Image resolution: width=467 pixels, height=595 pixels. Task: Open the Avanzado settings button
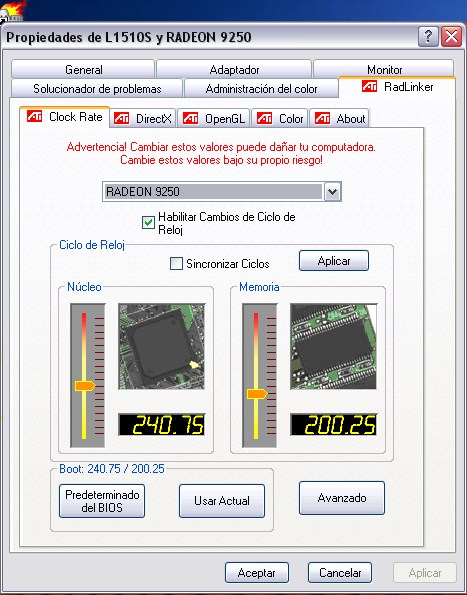tap(342, 498)
